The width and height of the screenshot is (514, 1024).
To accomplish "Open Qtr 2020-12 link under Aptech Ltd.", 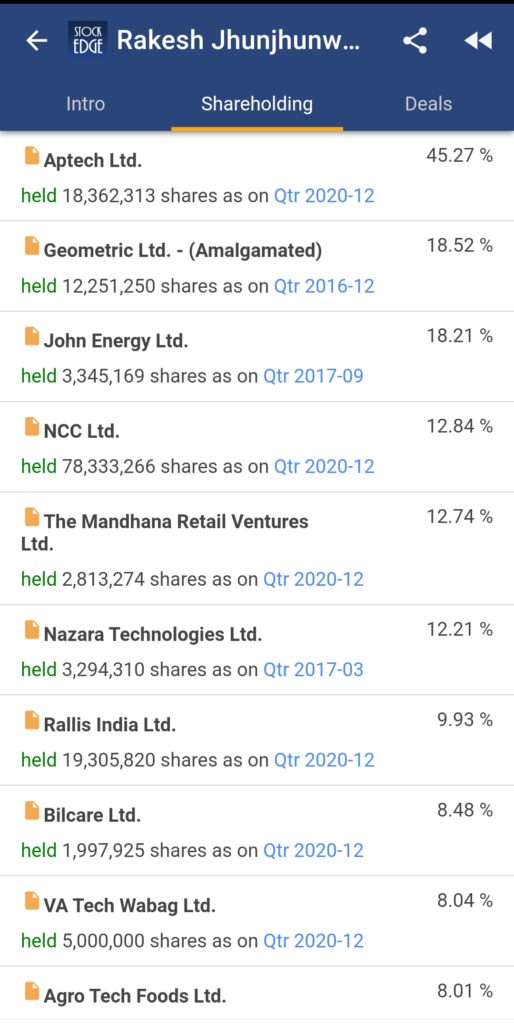I will pos(324,196).
